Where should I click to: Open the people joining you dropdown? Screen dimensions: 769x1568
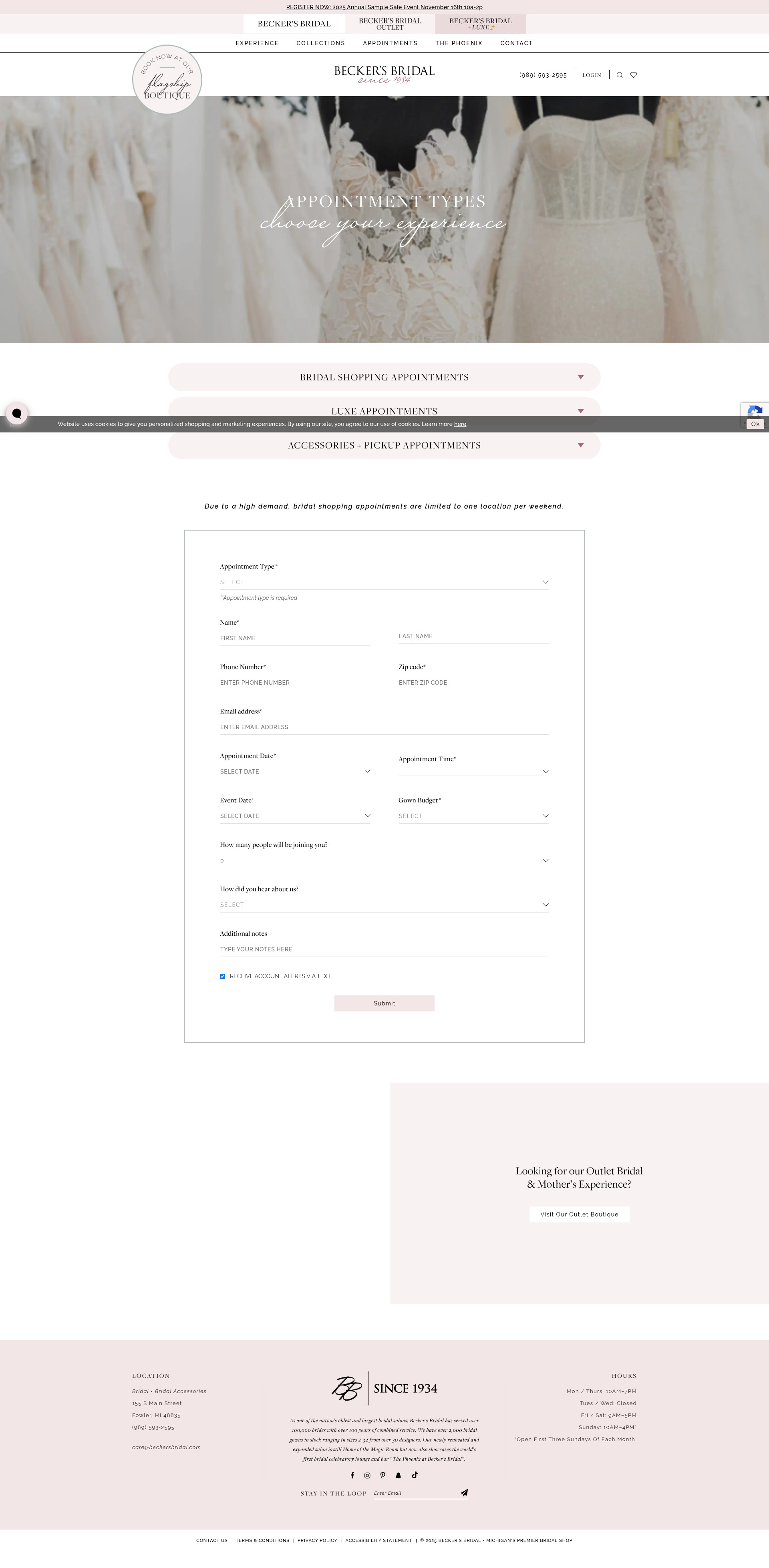[x=384, y=860]
